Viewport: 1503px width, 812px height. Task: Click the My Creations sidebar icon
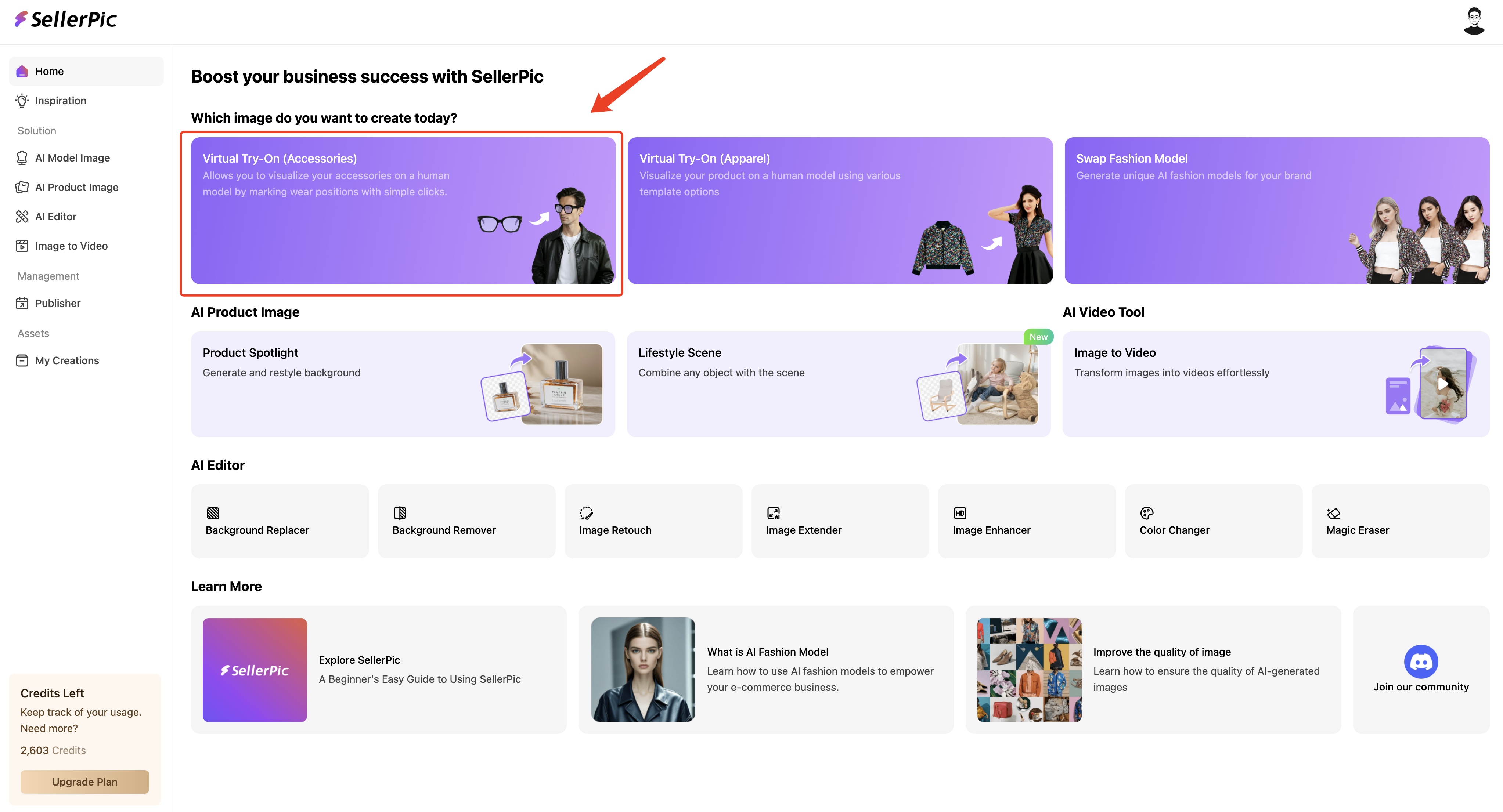click(22, 361)
